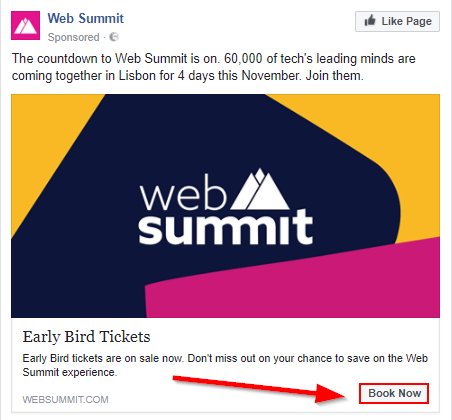
Task: Open the Web Summit page name link
Action: [86, 18]
